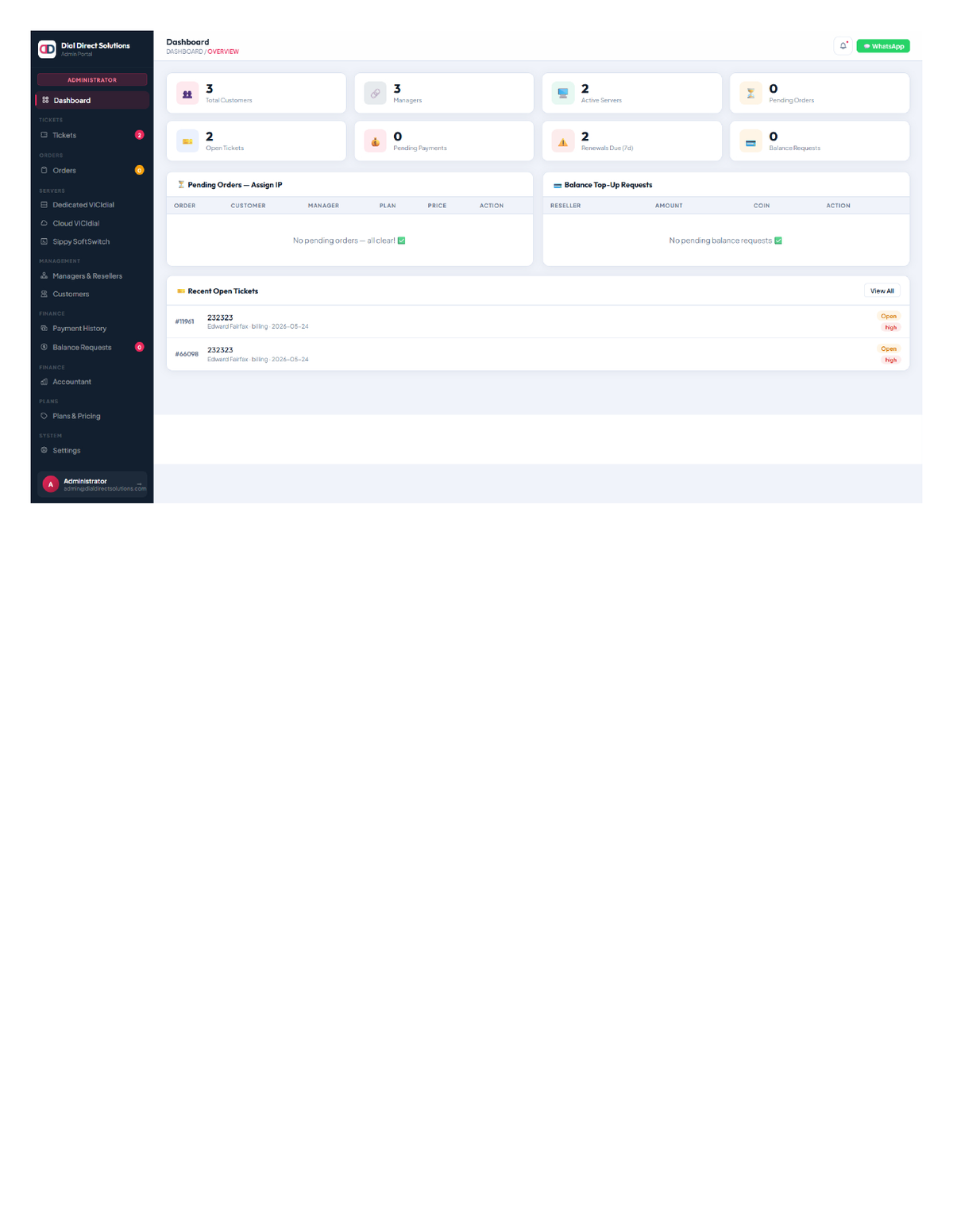953x1232 pixels.
Task: Click the Sippy SoftSwitch terminal icon
Action: point(44,241)
